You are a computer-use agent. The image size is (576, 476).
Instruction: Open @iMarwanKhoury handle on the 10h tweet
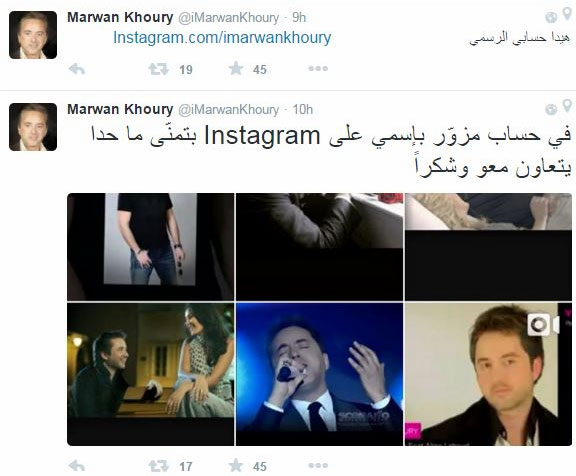(228, 109)
